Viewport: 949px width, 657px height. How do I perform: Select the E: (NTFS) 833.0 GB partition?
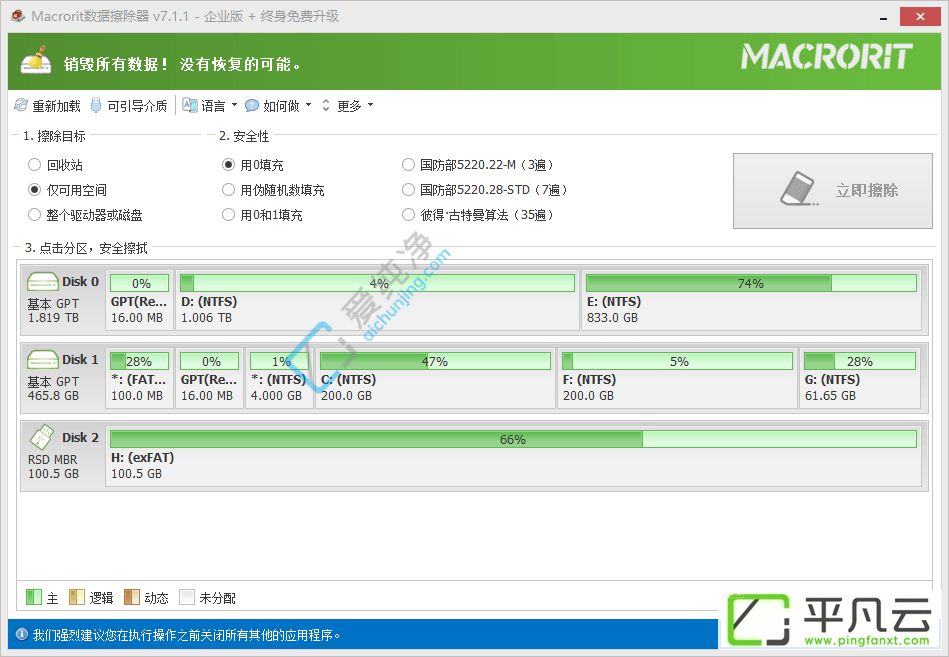pos(751,300)
